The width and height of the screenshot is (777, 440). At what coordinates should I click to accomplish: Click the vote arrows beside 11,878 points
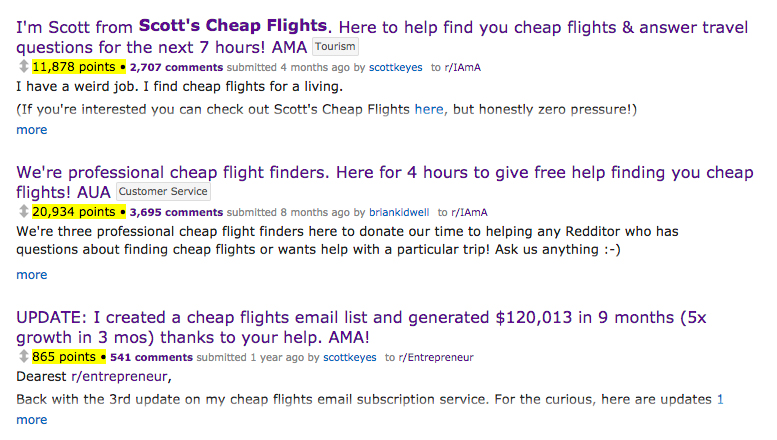coord(23,66)
